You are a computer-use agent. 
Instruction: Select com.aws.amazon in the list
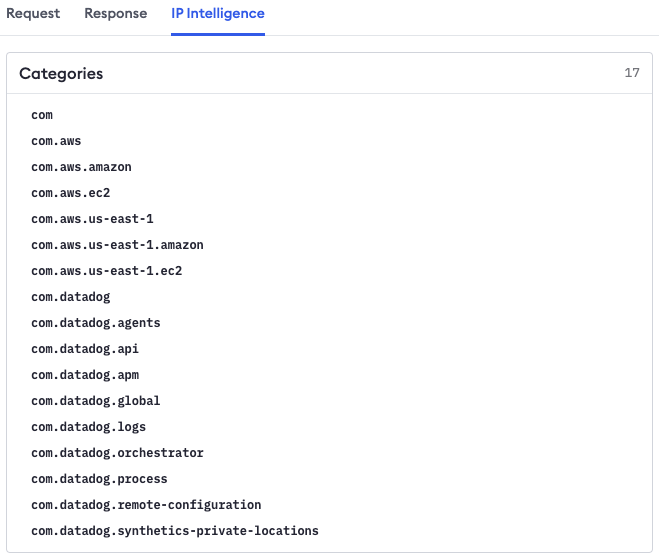point(81,167)
